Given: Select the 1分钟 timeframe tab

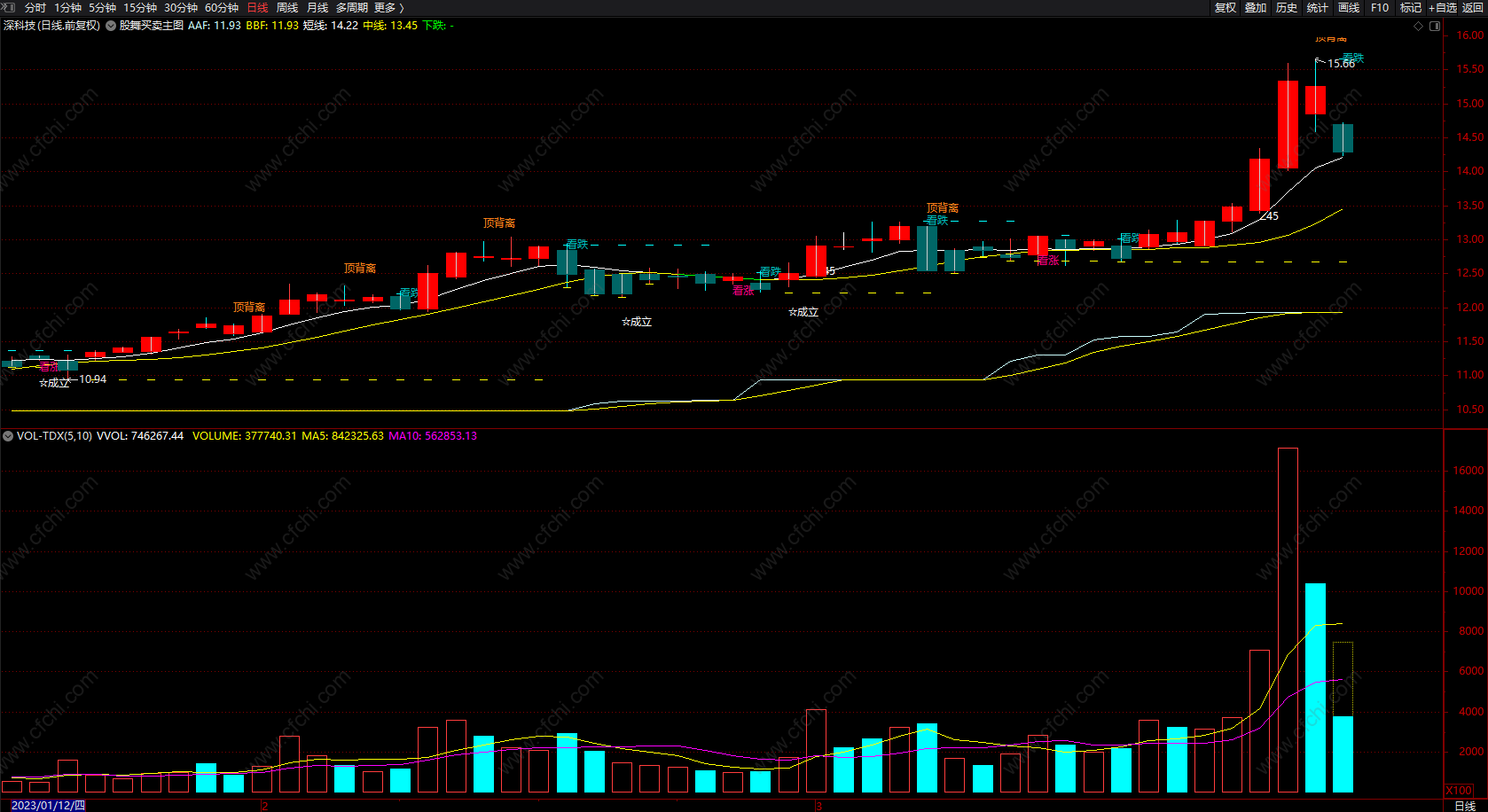Looking at the screenshot, I should [67, 8].
